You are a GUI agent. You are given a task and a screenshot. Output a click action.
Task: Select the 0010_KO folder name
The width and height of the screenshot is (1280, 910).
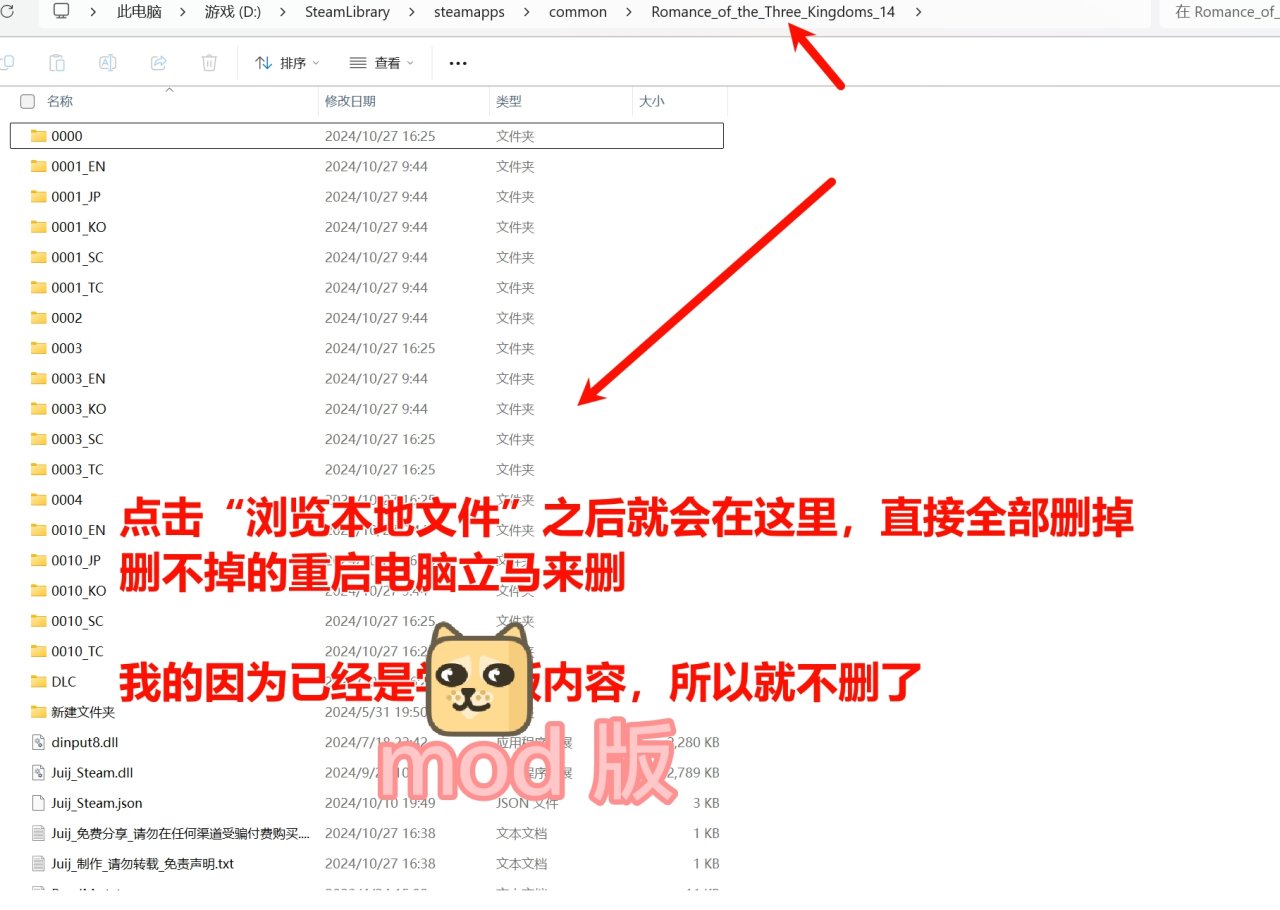point(78,590)
